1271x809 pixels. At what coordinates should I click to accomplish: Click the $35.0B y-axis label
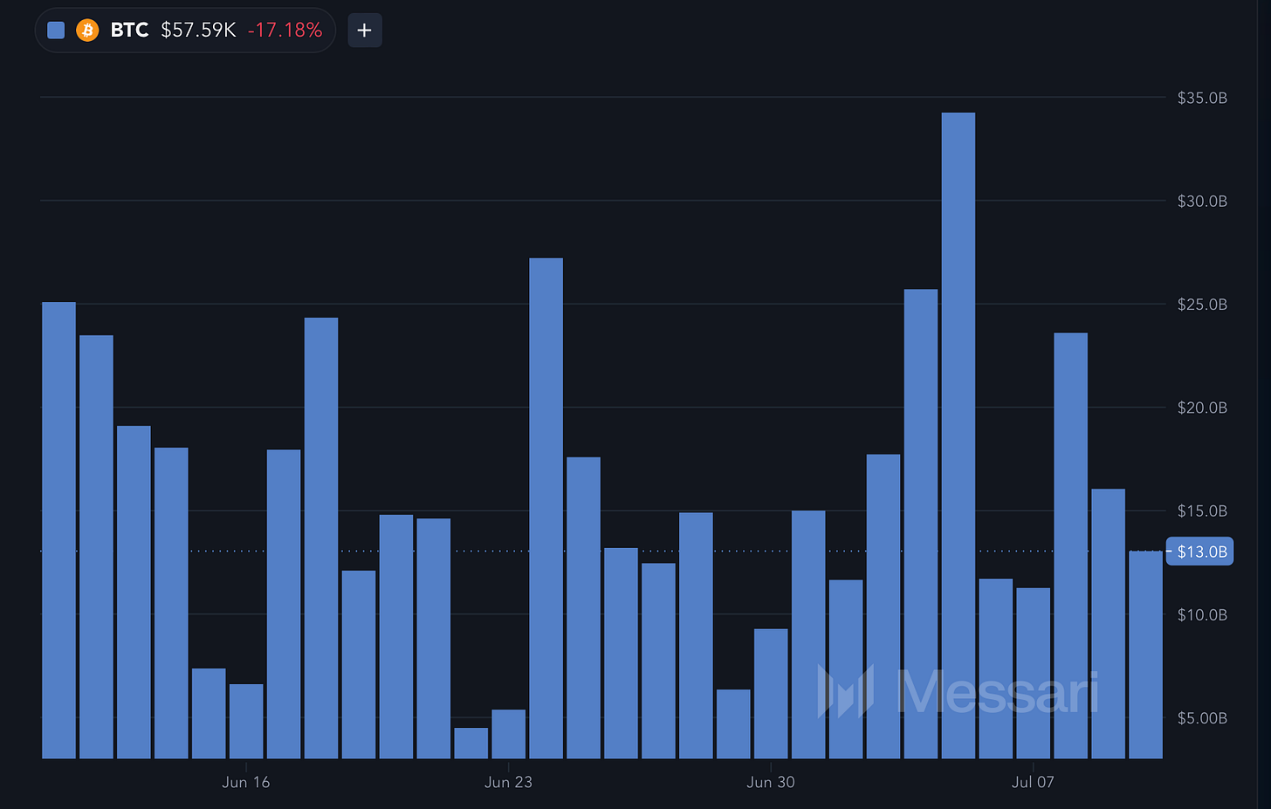pyautogui.click(x=1202, y=98)
